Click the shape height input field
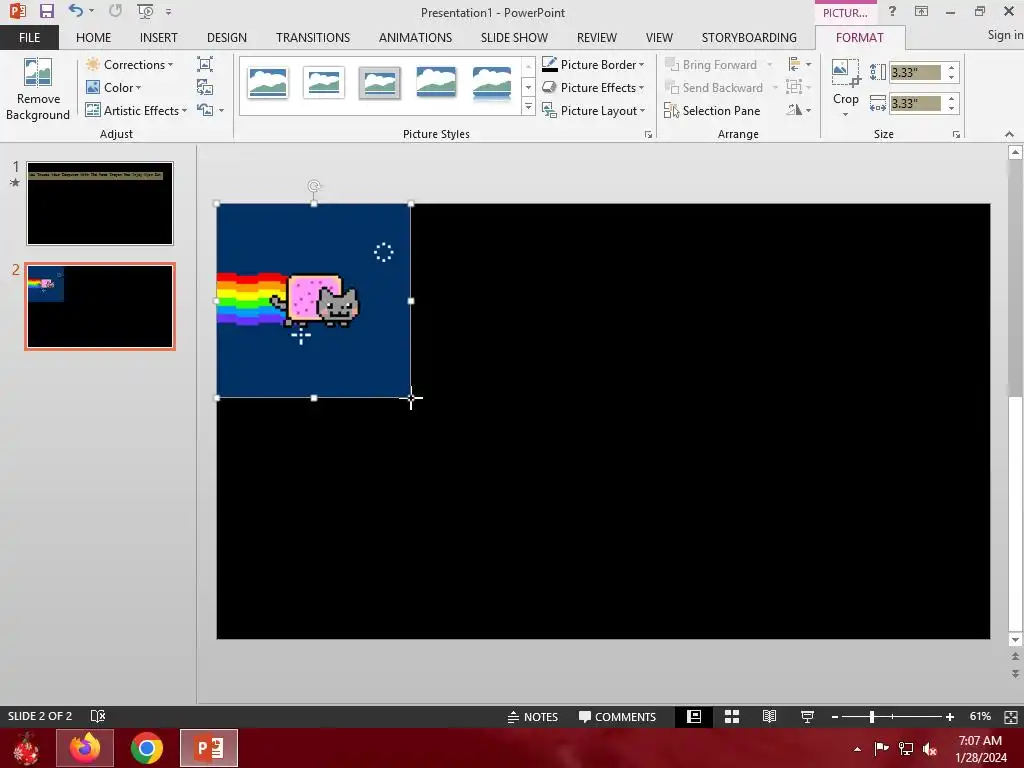This screenshot has height=768, width=1024. point(916,72)
